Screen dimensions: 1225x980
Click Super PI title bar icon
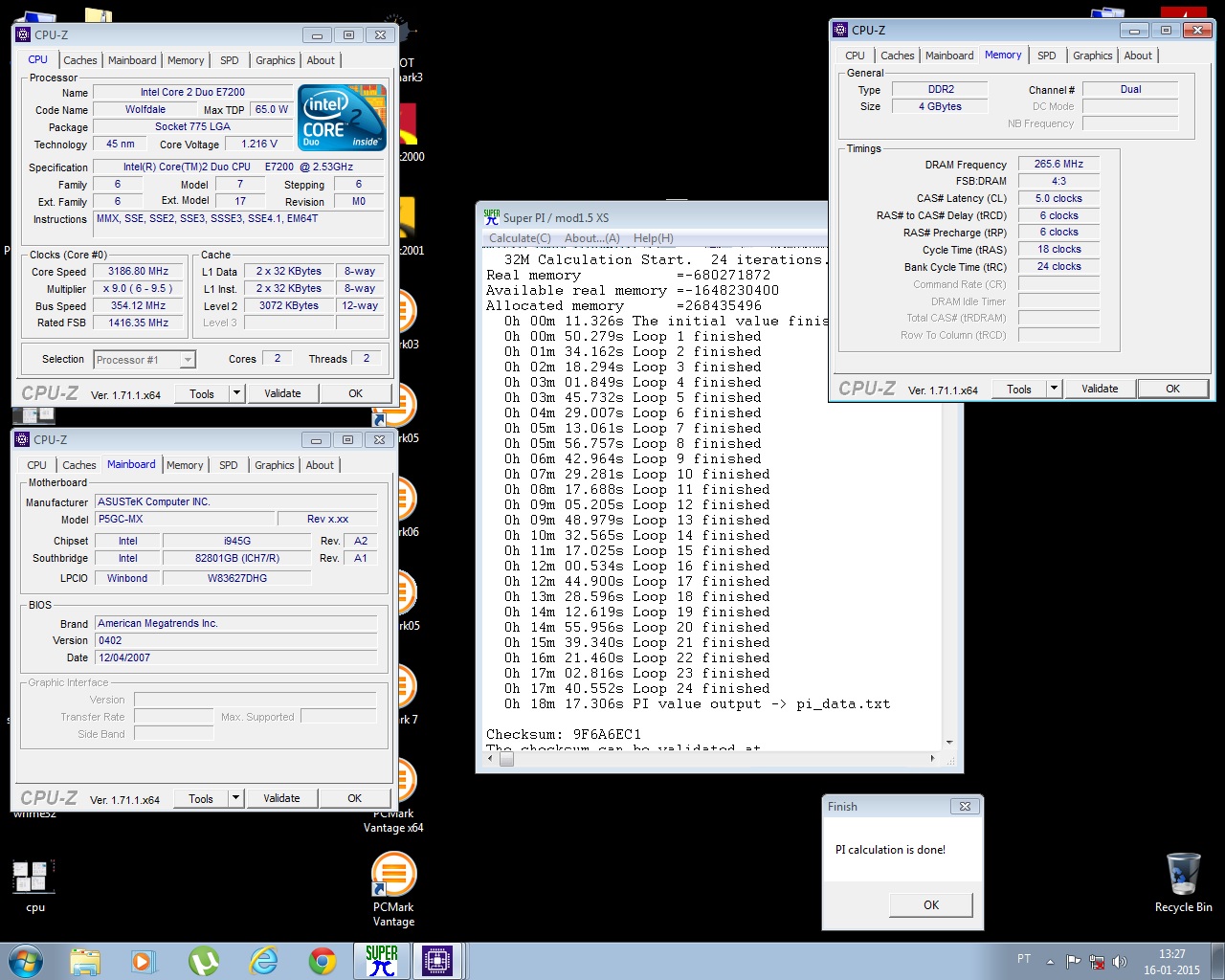tap(491, 217)
